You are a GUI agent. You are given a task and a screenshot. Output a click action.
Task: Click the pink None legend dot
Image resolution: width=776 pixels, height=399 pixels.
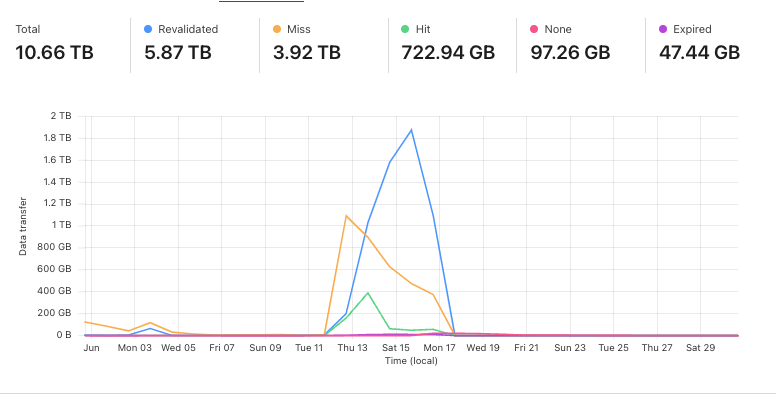point(534,29)
